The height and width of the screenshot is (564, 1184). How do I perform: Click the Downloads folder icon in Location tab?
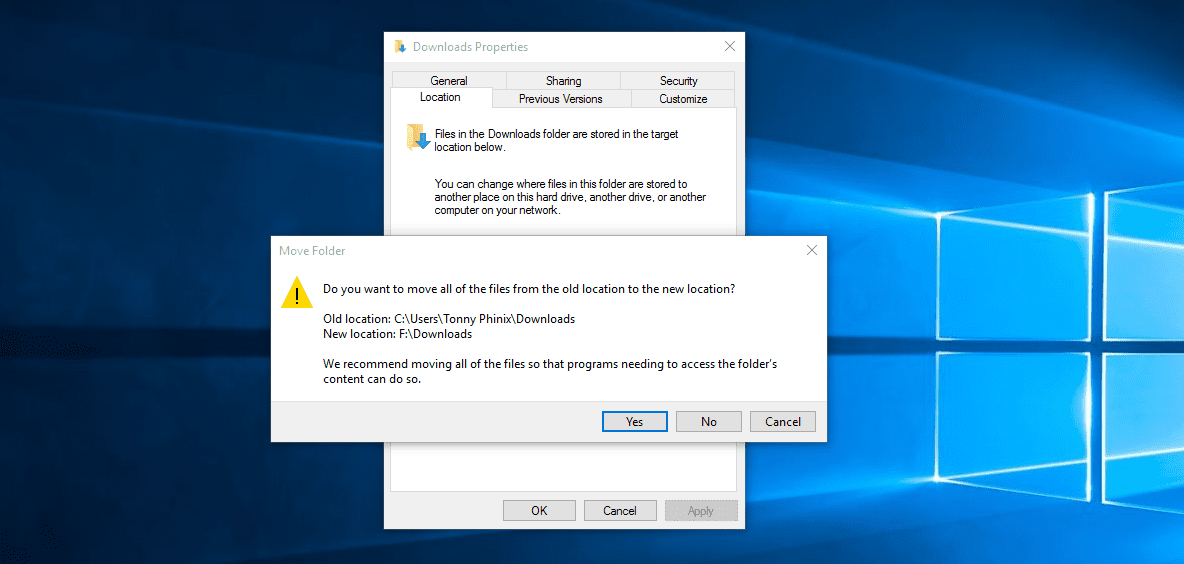pyautogui.click(x=418, y=138)
